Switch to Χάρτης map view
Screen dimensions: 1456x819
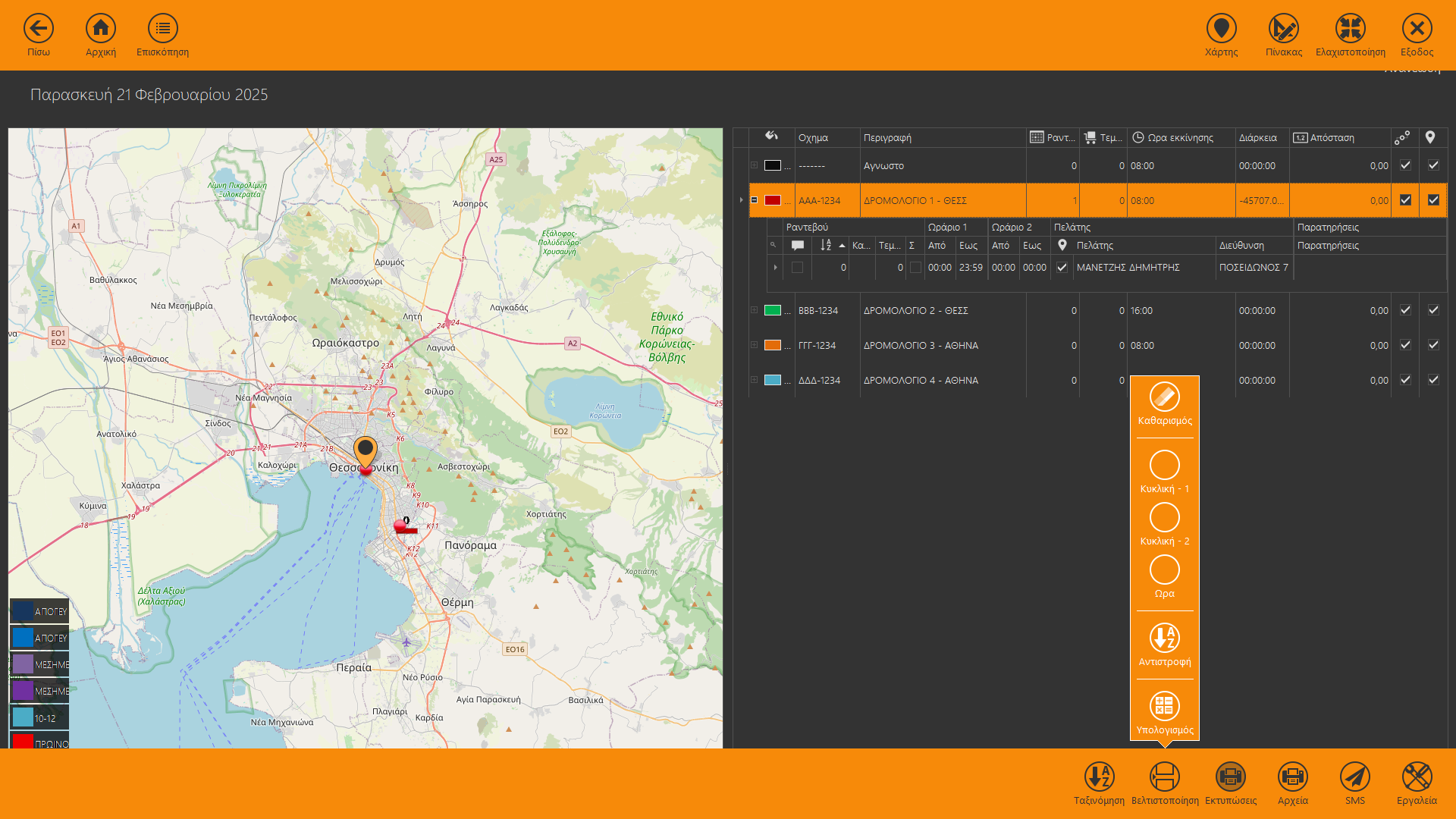coord(1221,36)
